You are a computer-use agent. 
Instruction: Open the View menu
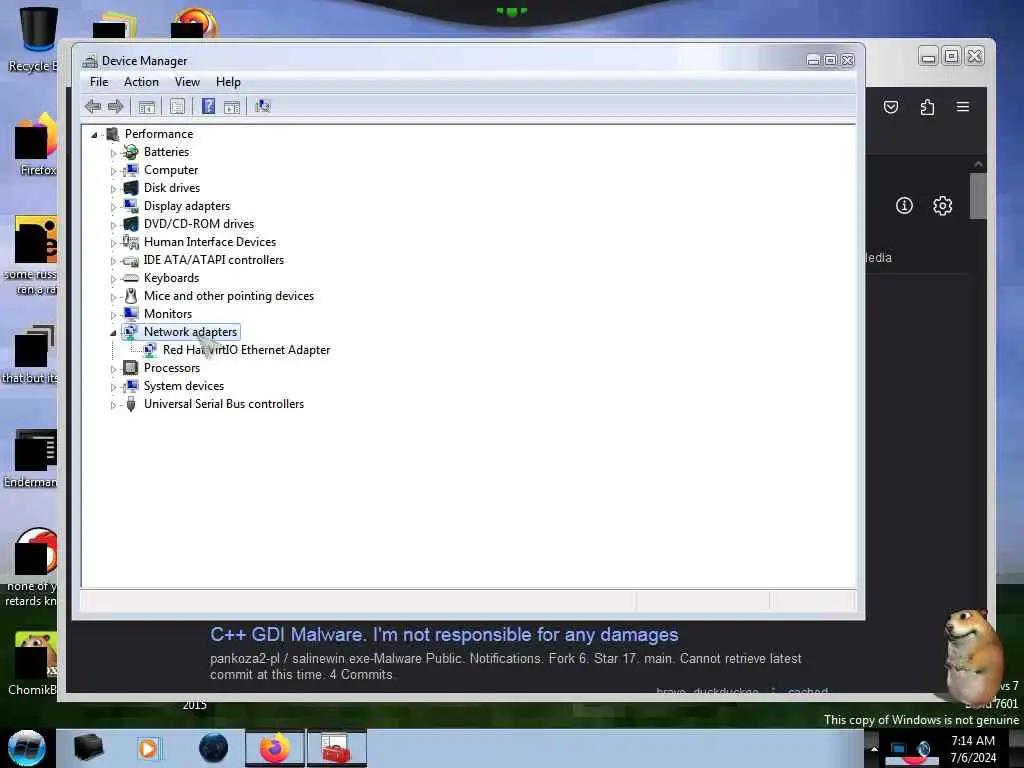pyautogui.click(x=187, y=82)
